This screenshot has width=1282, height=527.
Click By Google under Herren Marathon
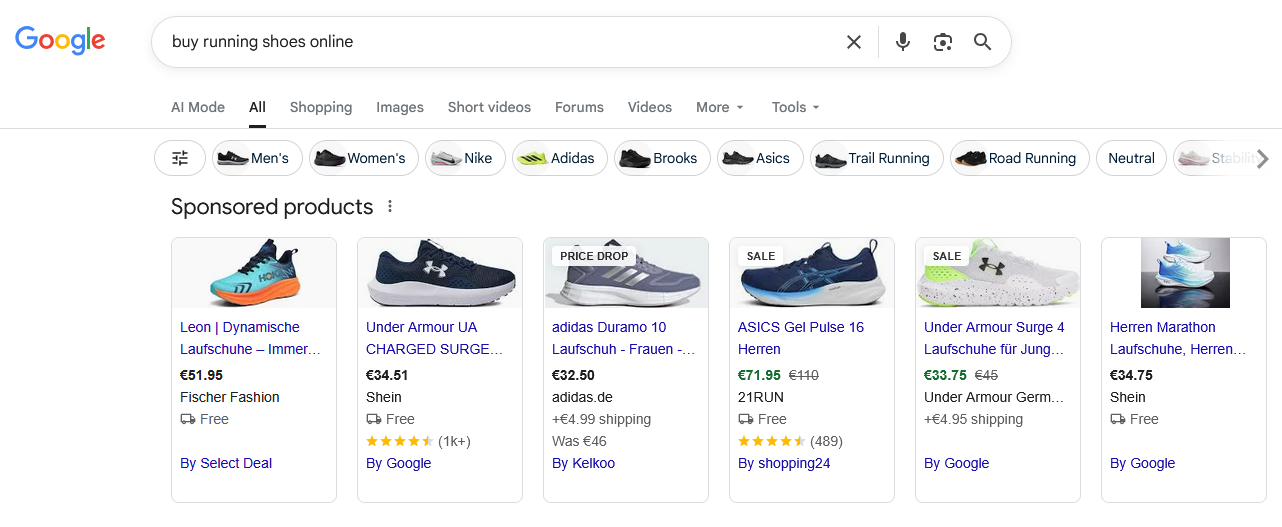(1143, 463)
